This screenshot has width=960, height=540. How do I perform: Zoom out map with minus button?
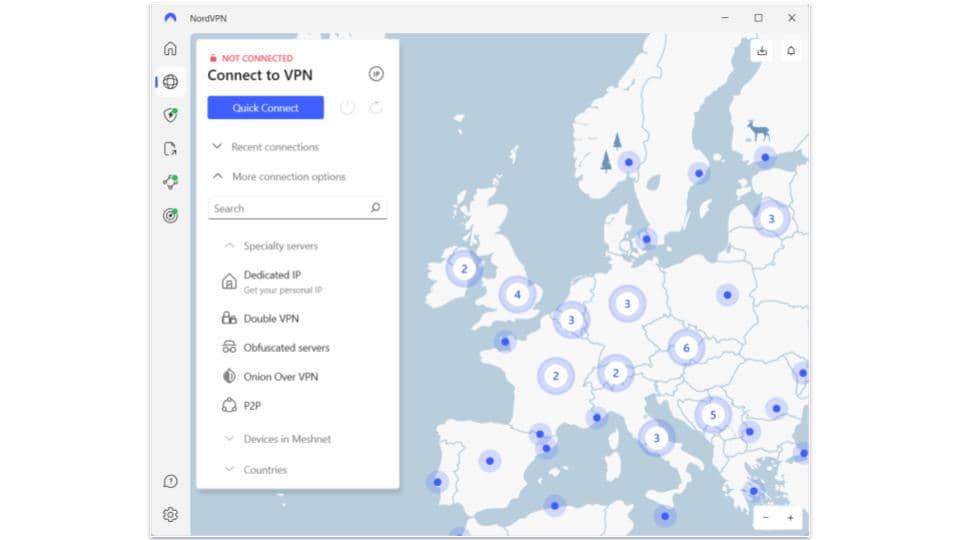pyautogui.click(x=765, y=517)
